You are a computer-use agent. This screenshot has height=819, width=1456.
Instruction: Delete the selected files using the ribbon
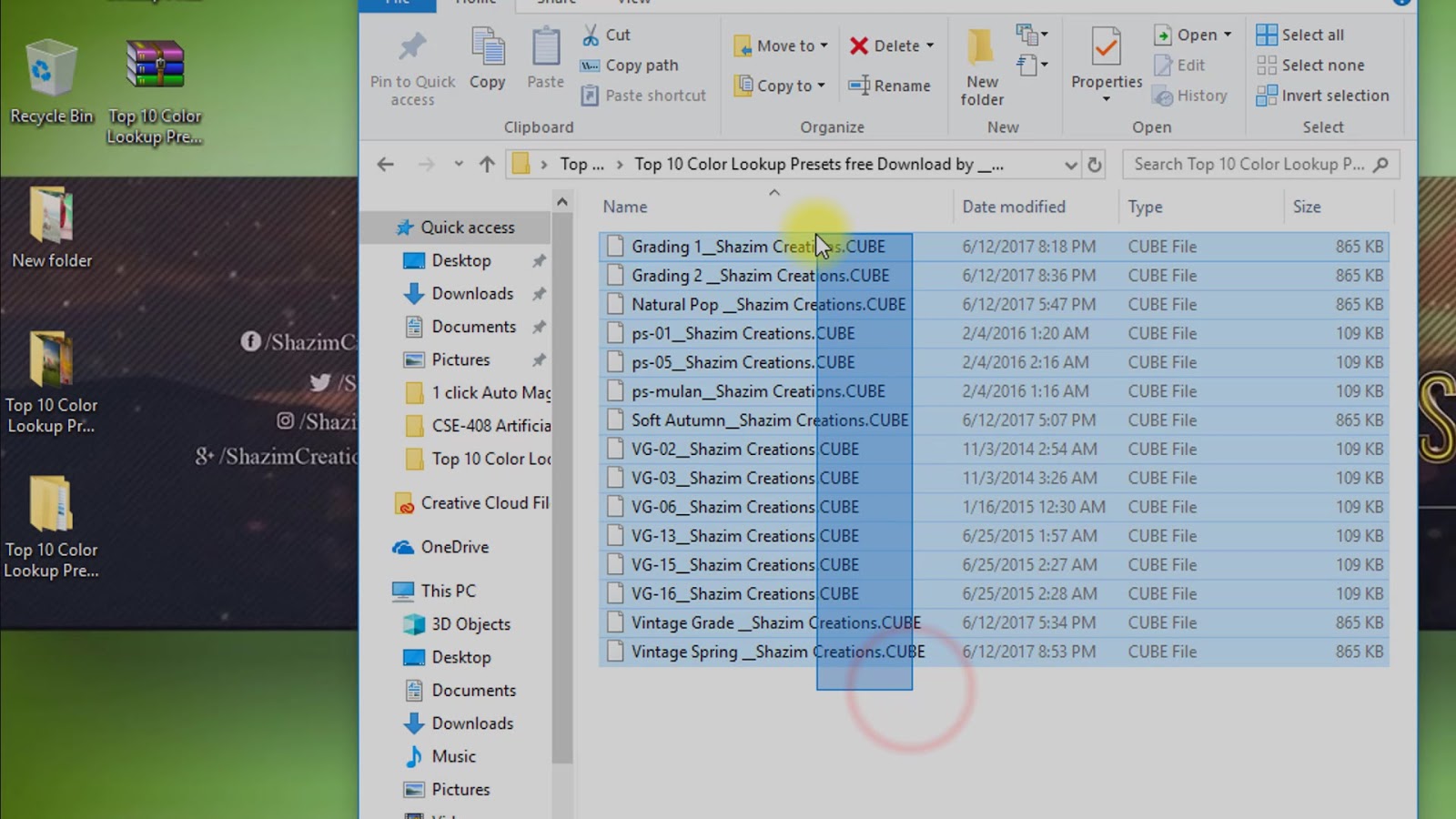tap(885, 45)
